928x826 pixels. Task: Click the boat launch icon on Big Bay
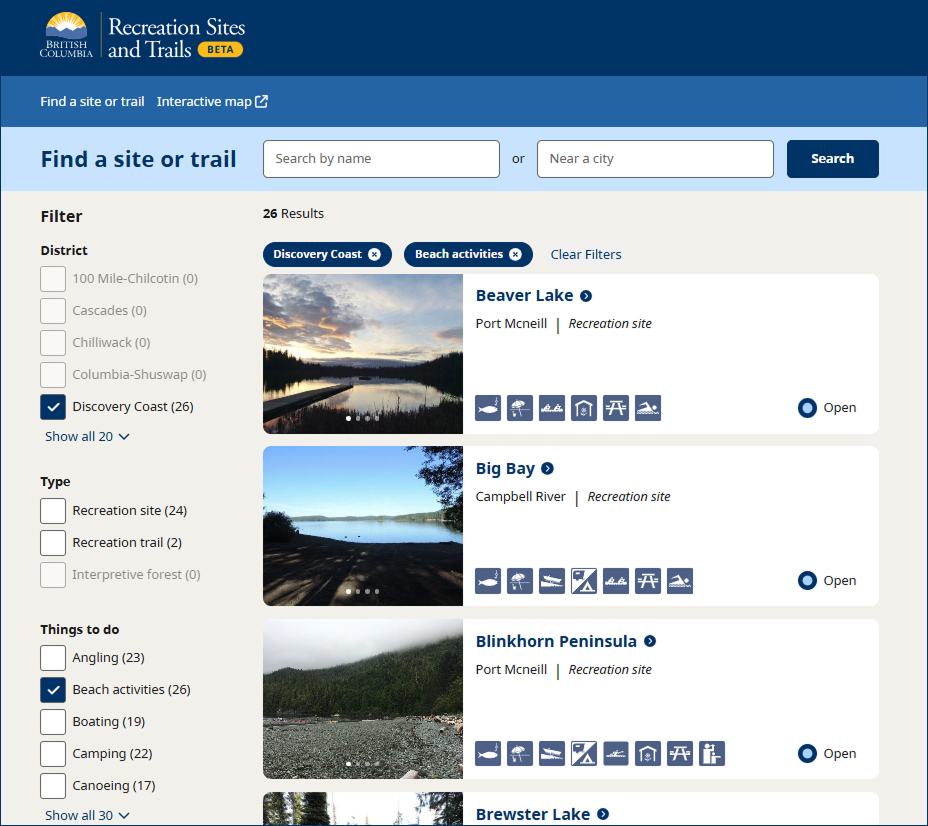pyautogui.click(x=552, y=581)
